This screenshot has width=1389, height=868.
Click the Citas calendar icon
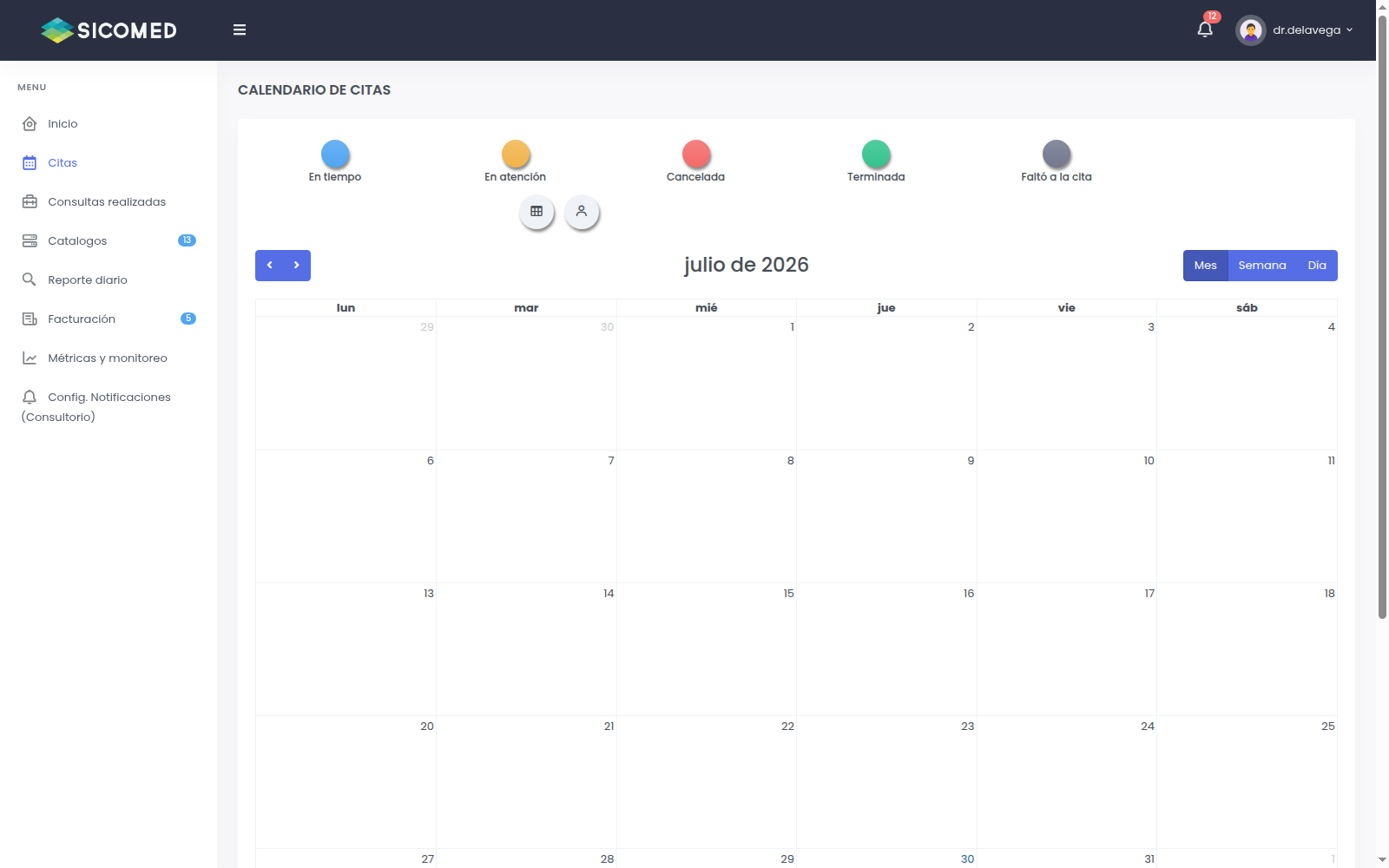click(30, 163)
